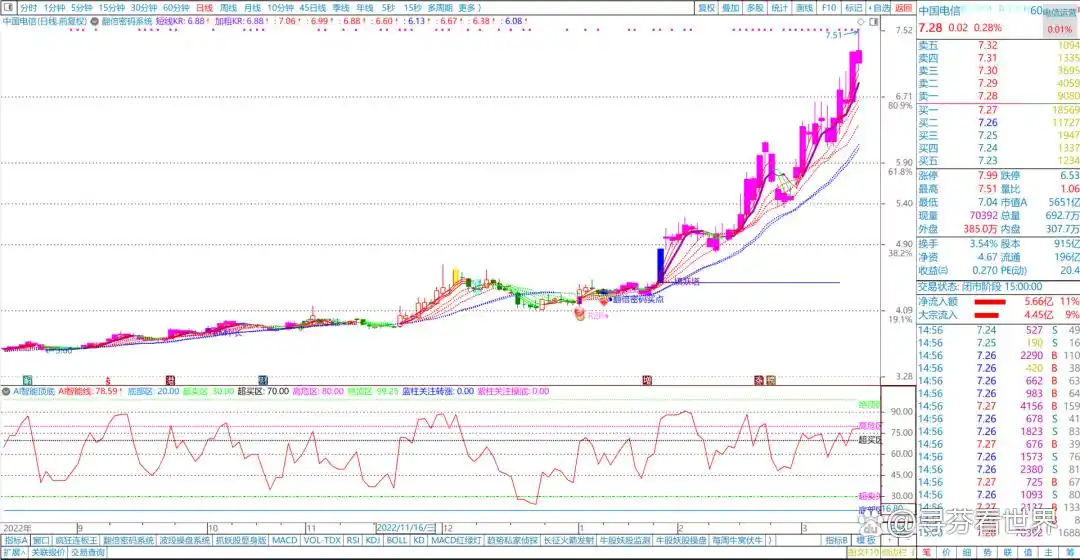Expand the 扩展 menu at bottom-left
Image resolution: width=1080 pixels, height=560 pixels.
[x=12, y=552]
